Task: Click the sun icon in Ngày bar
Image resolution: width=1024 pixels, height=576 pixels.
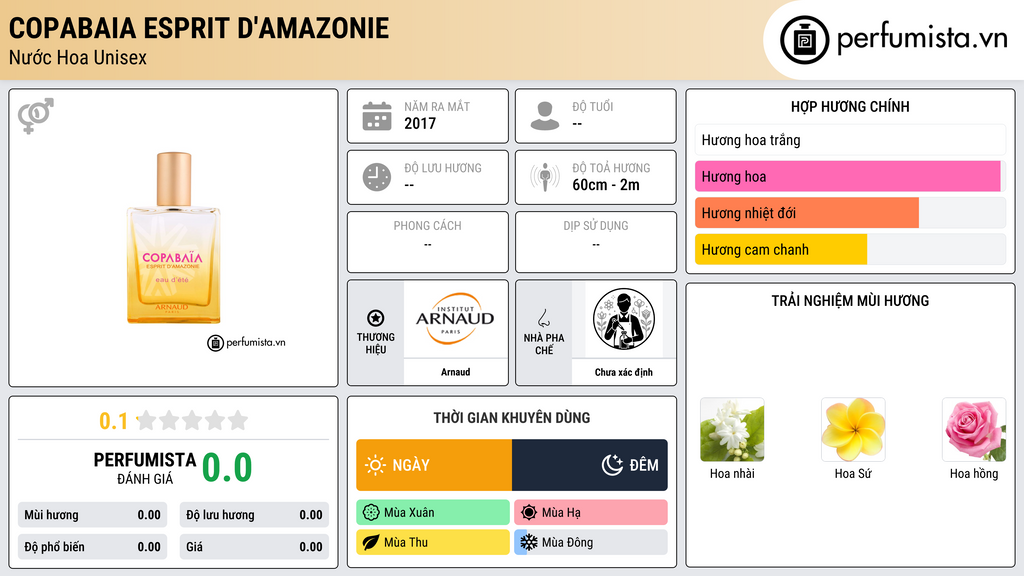Action: pos(376,465)
